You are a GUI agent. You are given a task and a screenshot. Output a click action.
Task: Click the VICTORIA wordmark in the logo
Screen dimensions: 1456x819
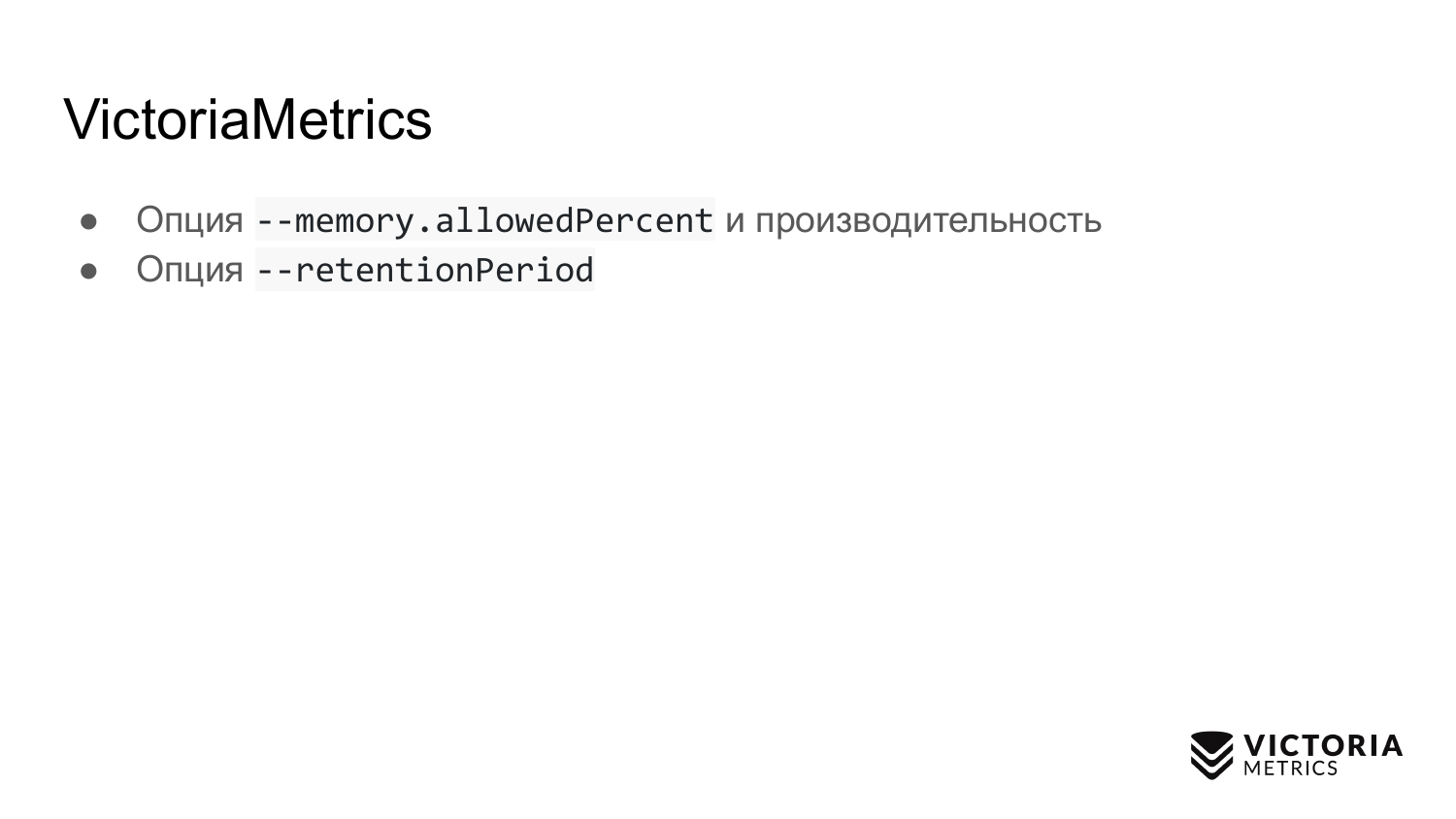[1323, 745]
